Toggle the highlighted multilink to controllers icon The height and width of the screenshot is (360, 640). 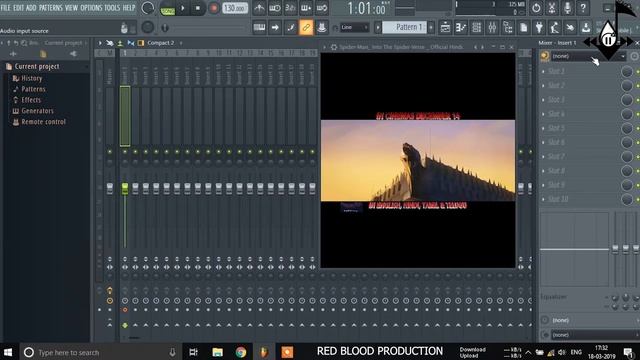(306, 27)
